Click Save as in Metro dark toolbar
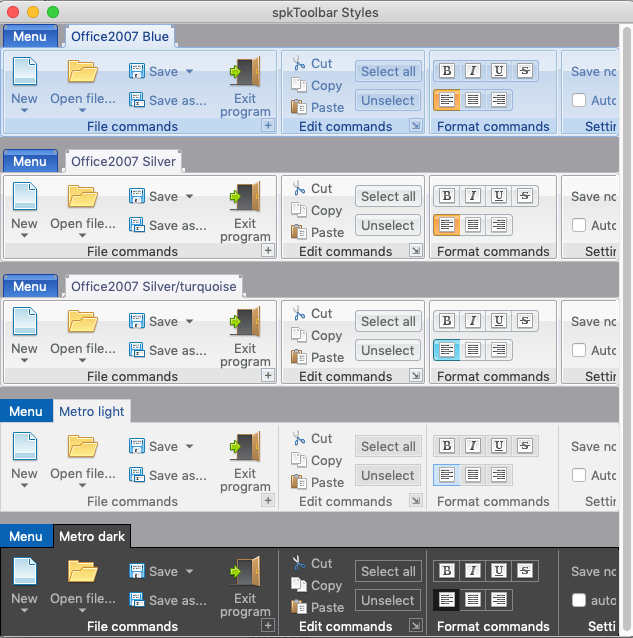This screenshot has width=633, height=638. tap(168, 600)
